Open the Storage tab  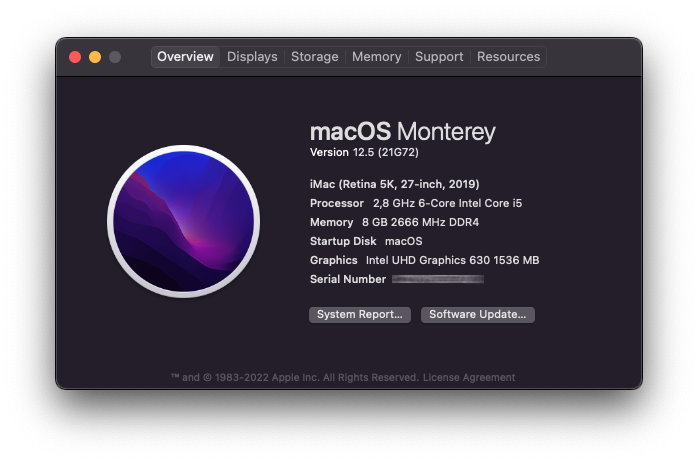(x=314, y=57)
